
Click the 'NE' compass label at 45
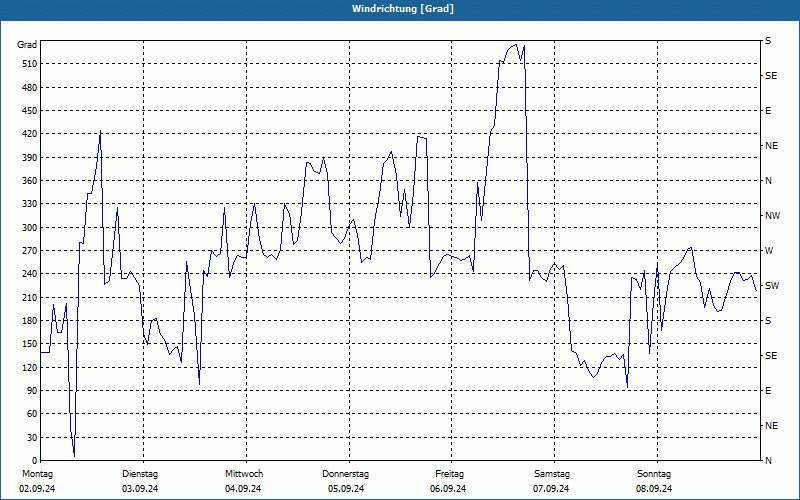(x=771, y=426)
